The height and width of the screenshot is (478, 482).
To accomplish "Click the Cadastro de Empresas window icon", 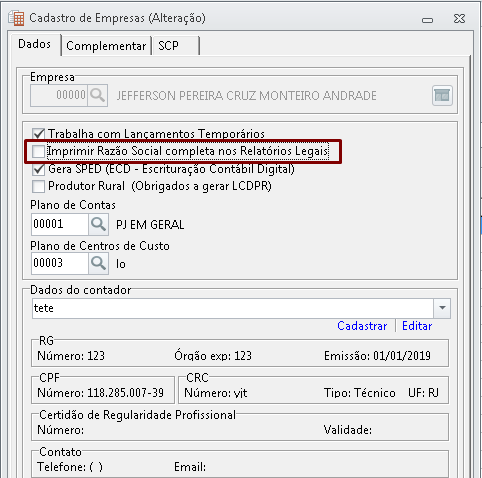I will tap(16, 18).
